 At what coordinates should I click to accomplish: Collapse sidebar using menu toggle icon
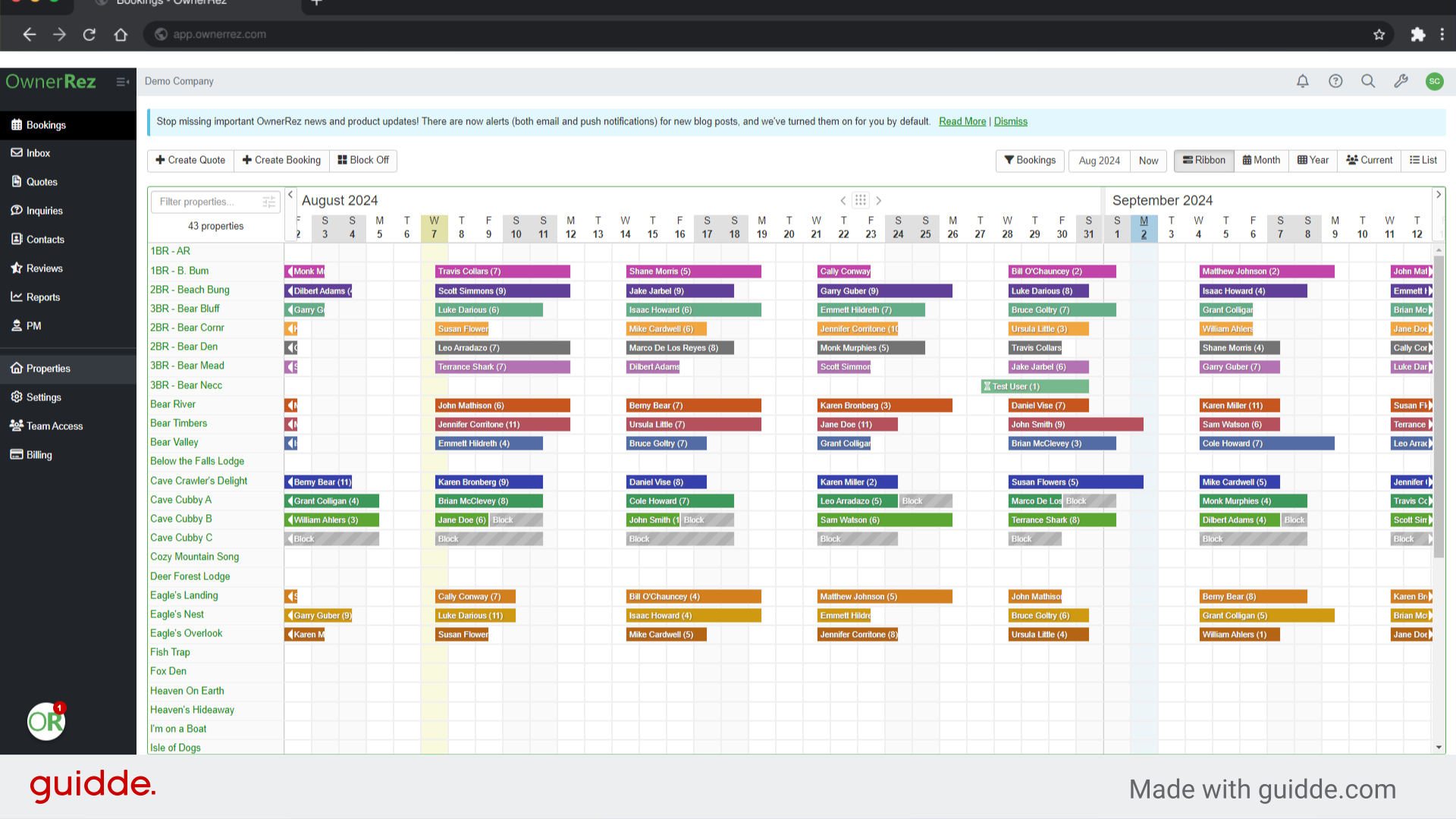pyautogui.click(x=122, y=82)
